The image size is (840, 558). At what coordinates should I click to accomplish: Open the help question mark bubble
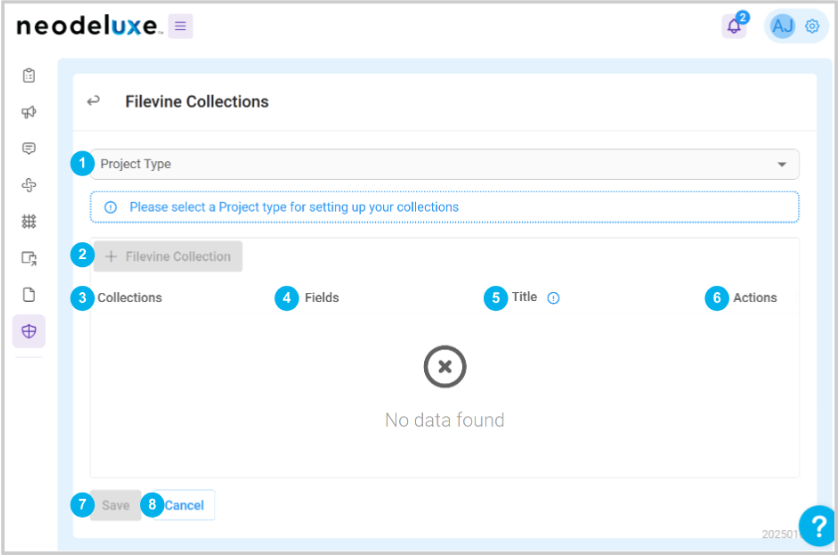tap(818, 525)
